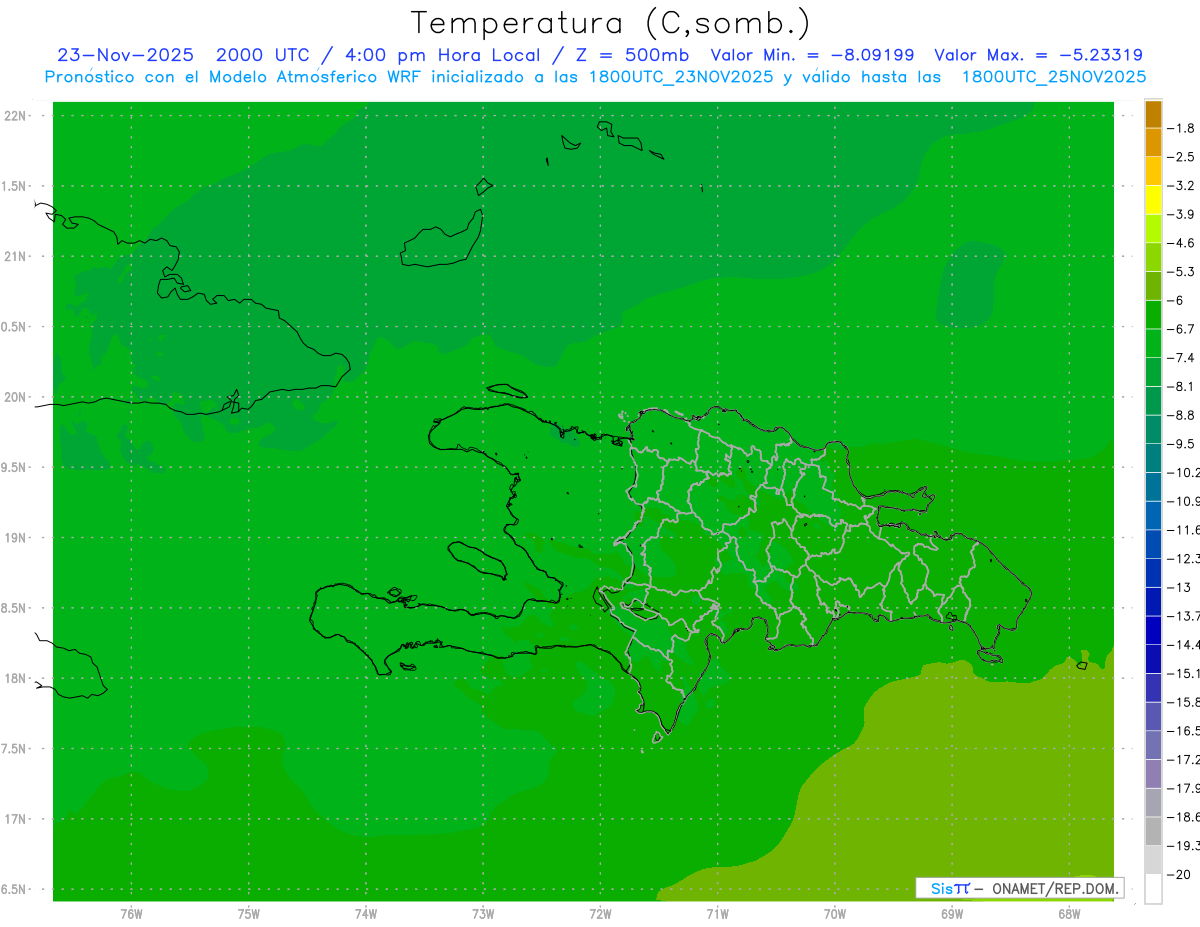Click 'Valor Max. = -5.23319' text

pos(1039,55)
